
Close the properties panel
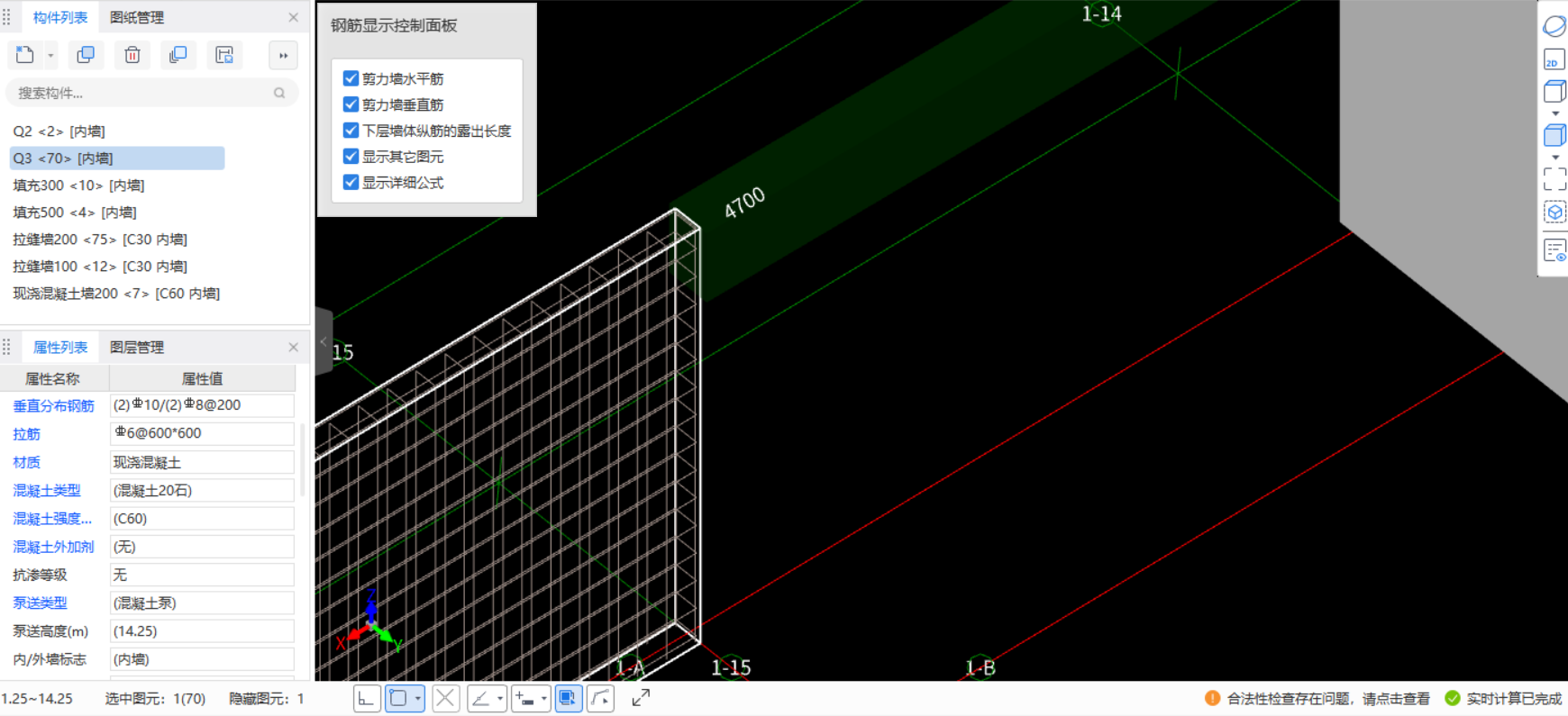293,347
